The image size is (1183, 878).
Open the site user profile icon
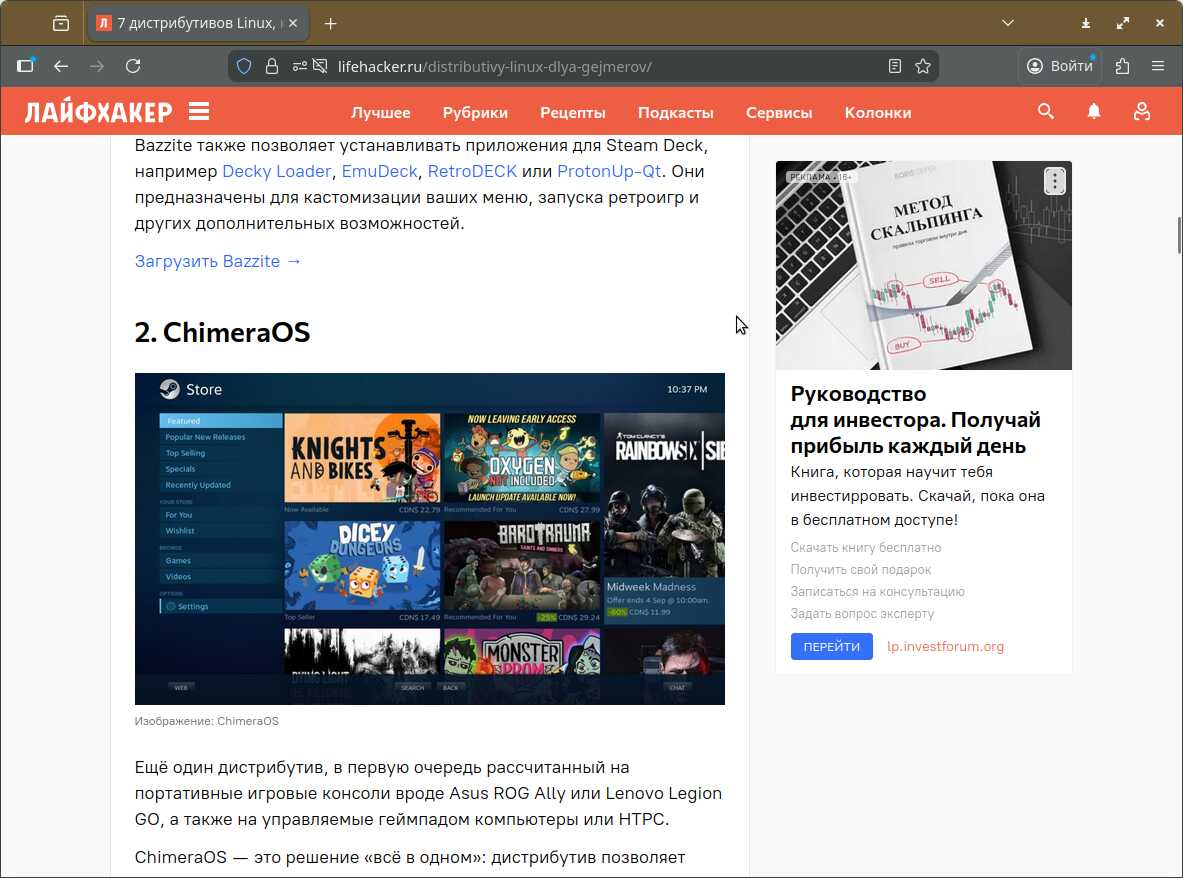coord(1142,112)
